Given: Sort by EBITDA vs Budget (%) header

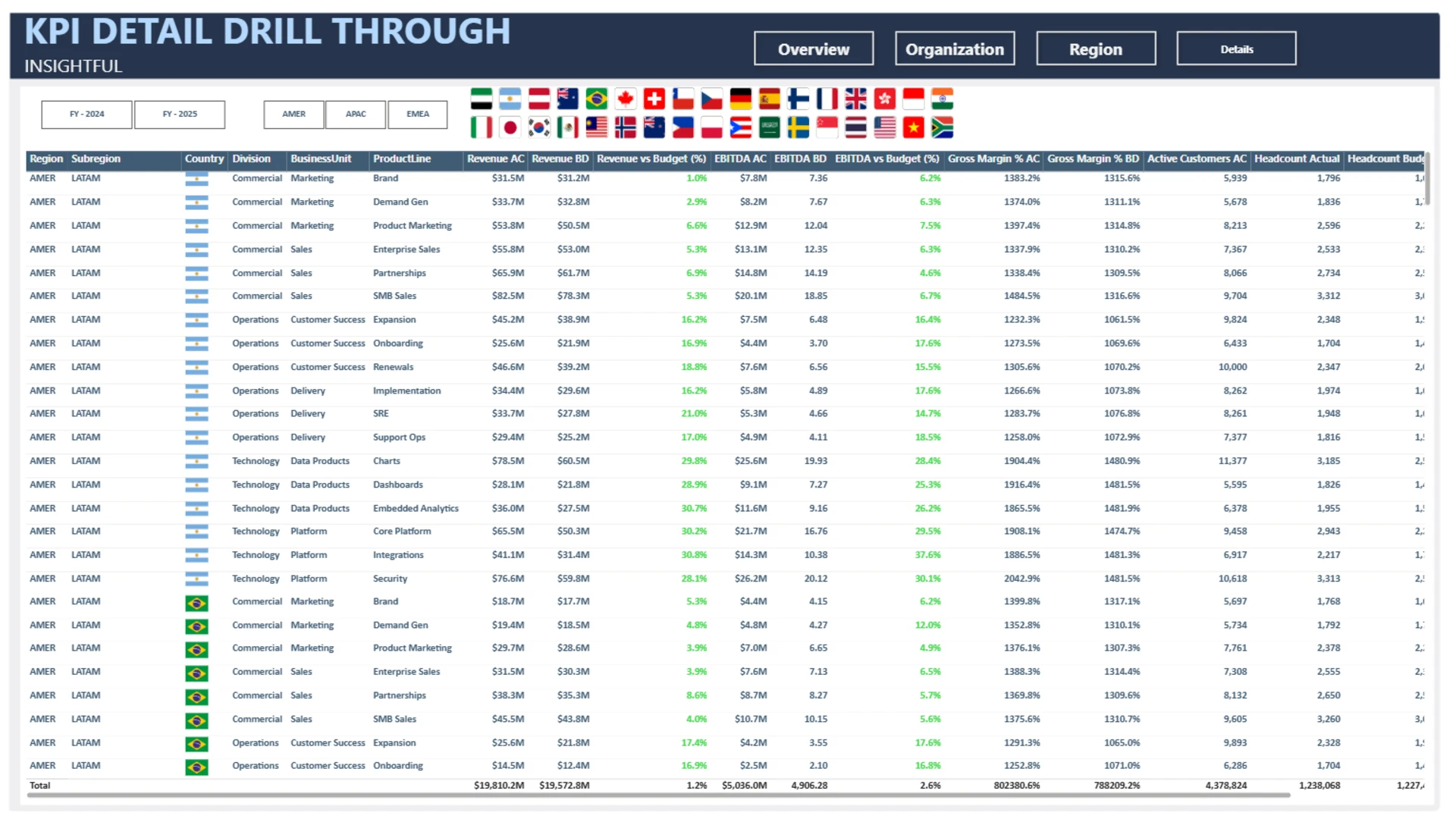Looking at the screenshot, I should point(886,159).
